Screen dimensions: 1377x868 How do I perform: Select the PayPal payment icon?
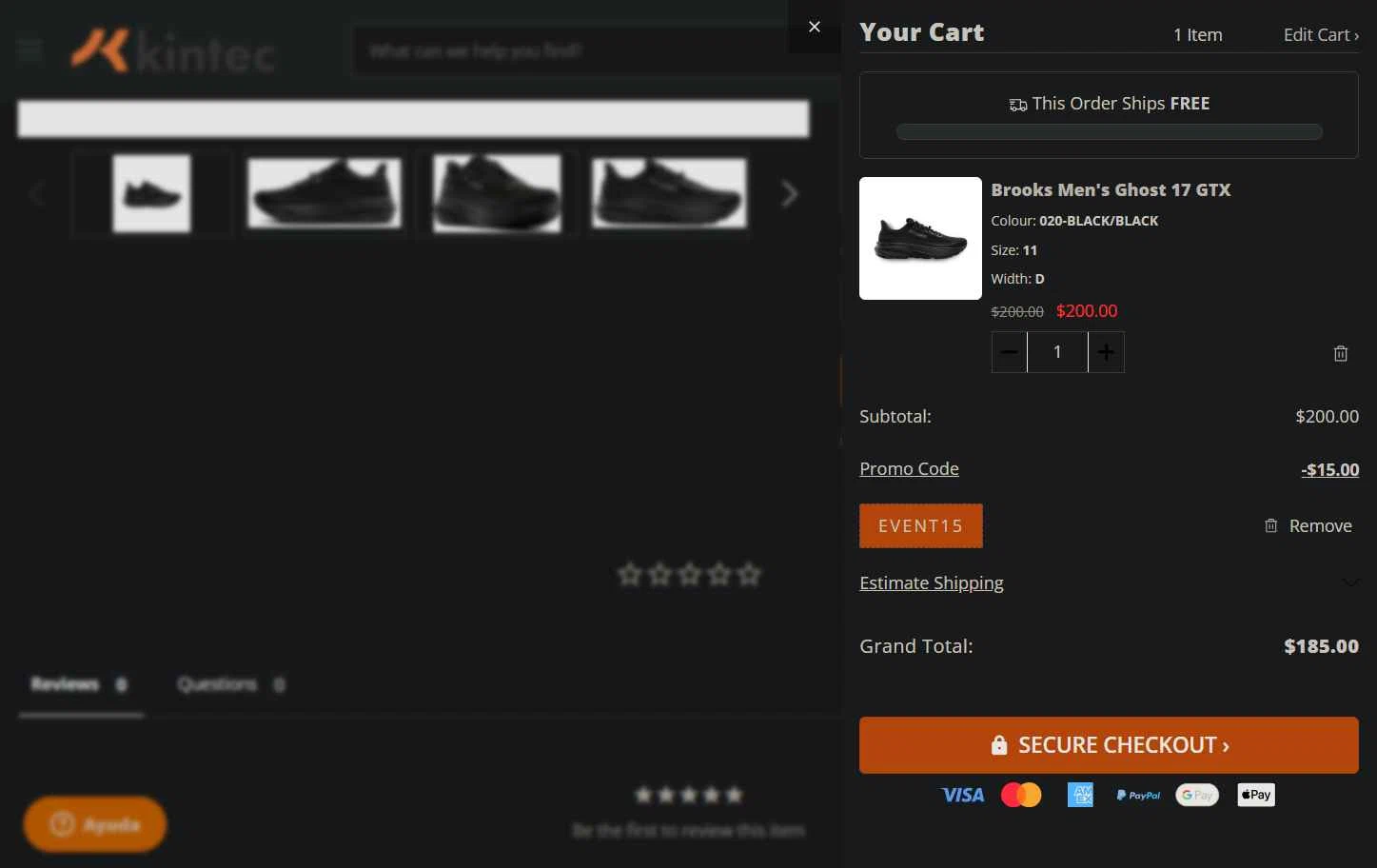[1138, 795]
